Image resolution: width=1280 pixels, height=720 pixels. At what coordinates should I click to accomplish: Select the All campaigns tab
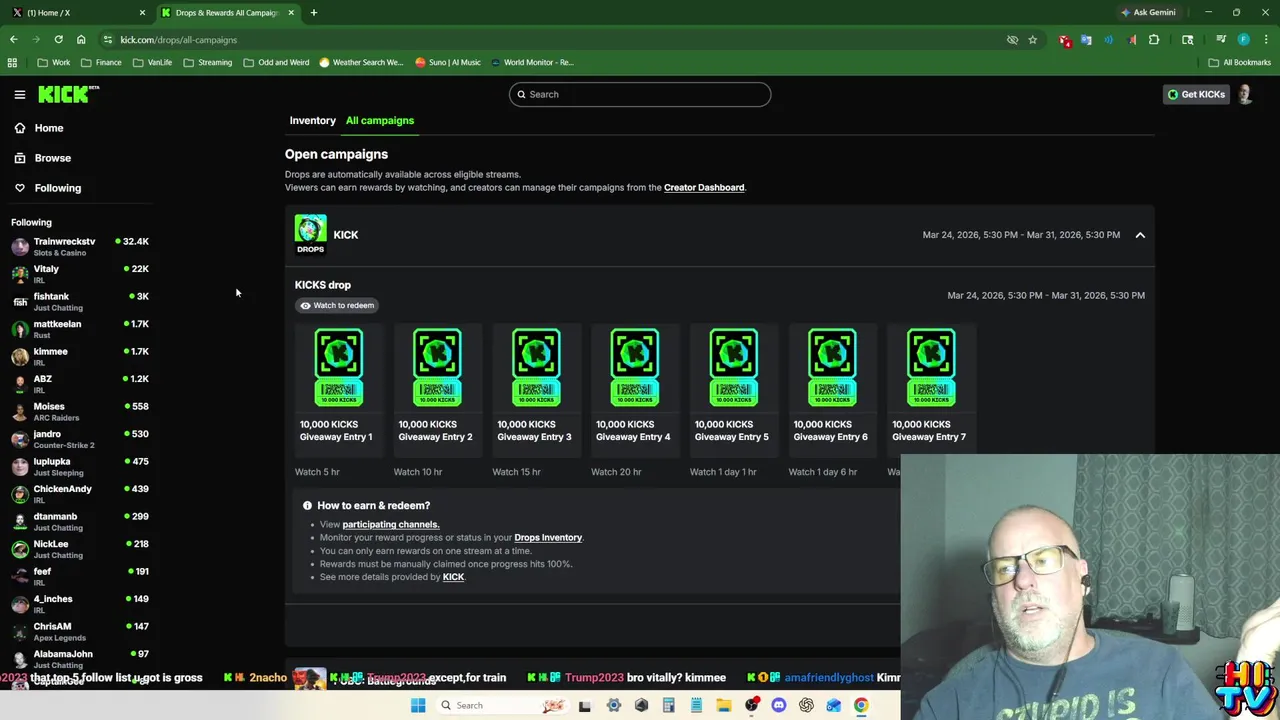(x=380, y=120)
